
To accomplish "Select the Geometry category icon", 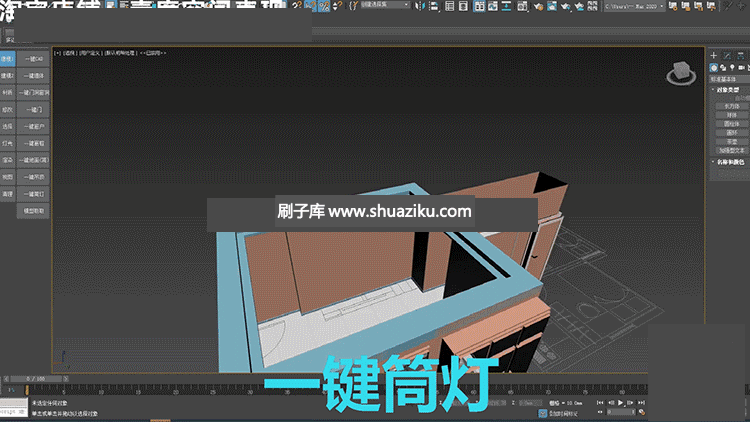I will tap(714, 68).
